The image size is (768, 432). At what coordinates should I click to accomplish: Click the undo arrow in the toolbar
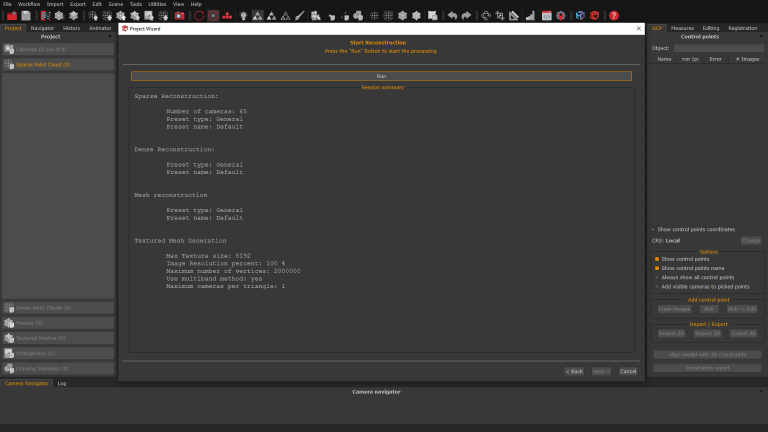click(452, 16)
